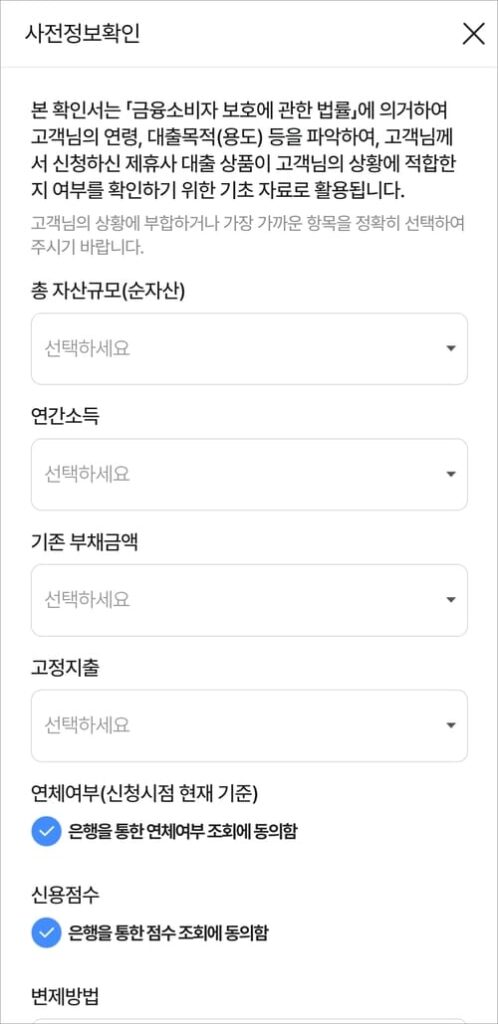Viewport: 498px width, 1024px height.
Task: Click the 변제방법 section label
Action: 65,996
